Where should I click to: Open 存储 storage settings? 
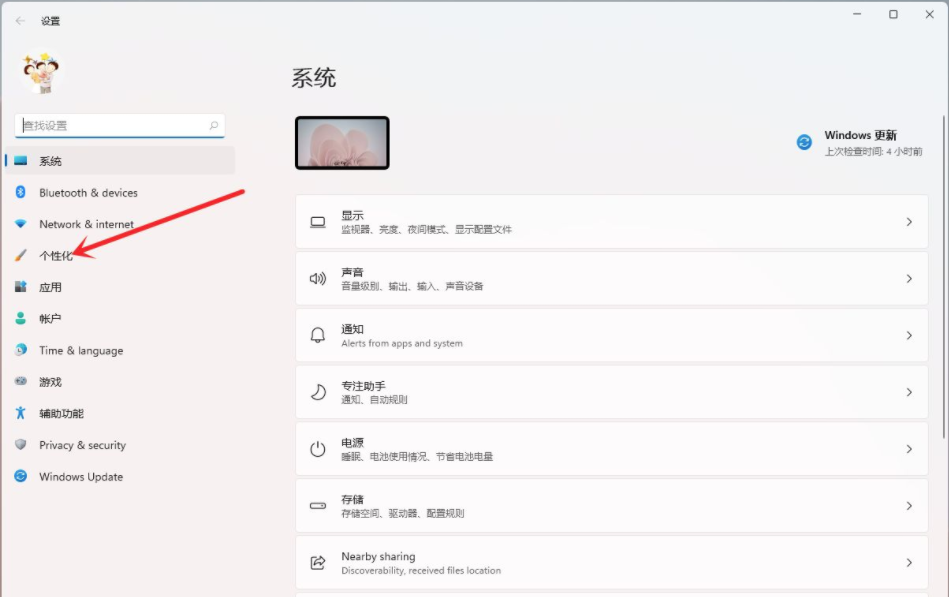[611, 506]
